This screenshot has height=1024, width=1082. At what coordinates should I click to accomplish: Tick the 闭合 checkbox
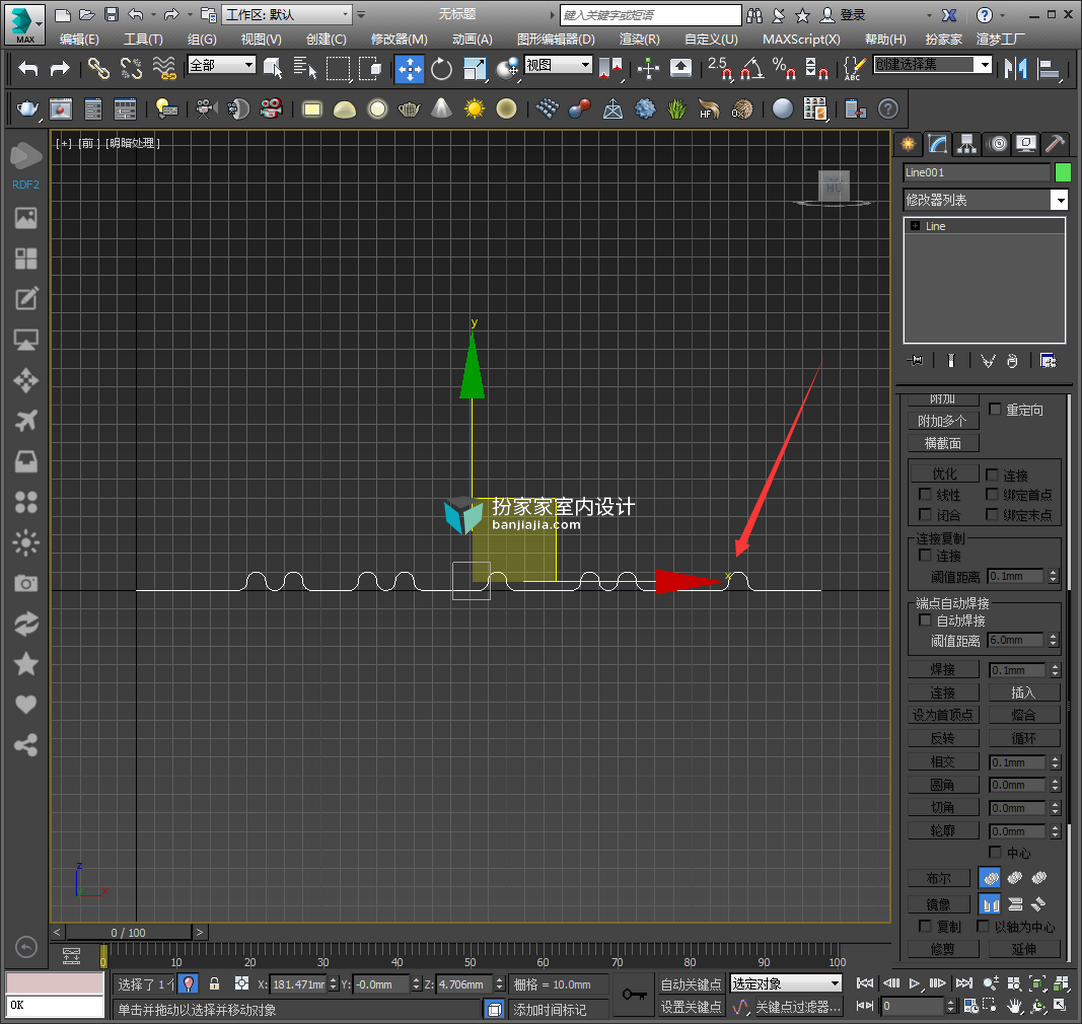click(x=925, y=514)
